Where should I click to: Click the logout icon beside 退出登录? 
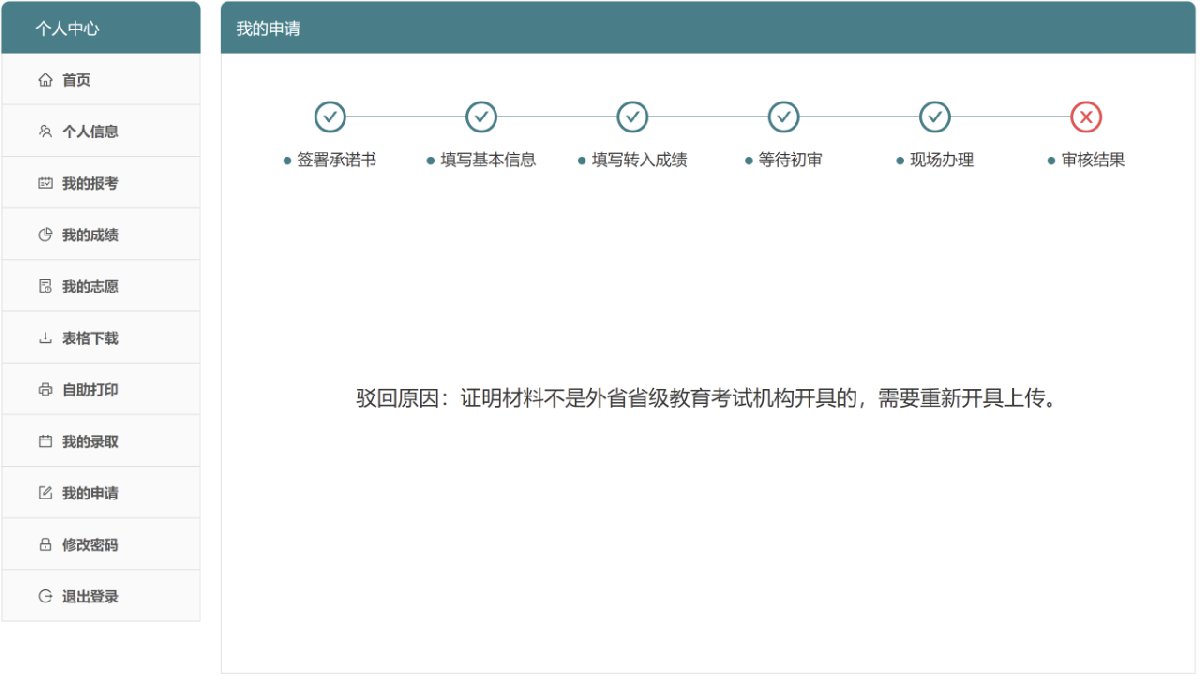point(45,596)
